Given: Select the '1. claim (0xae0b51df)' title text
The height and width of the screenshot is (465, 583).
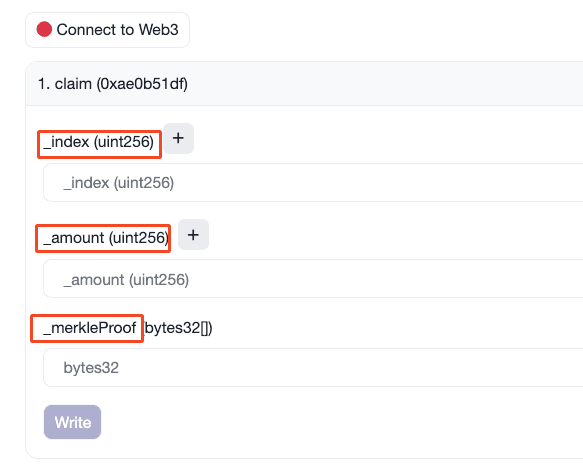Looking at the screenshot, I should click(113, 84).
